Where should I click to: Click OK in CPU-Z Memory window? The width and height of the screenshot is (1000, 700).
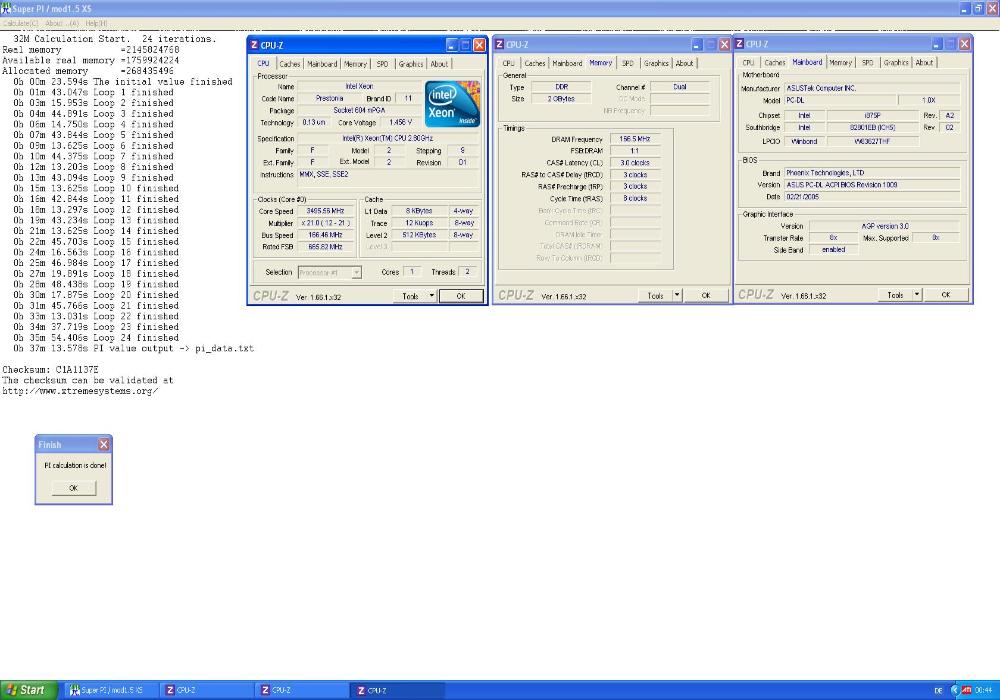click(x=706, y=295)
